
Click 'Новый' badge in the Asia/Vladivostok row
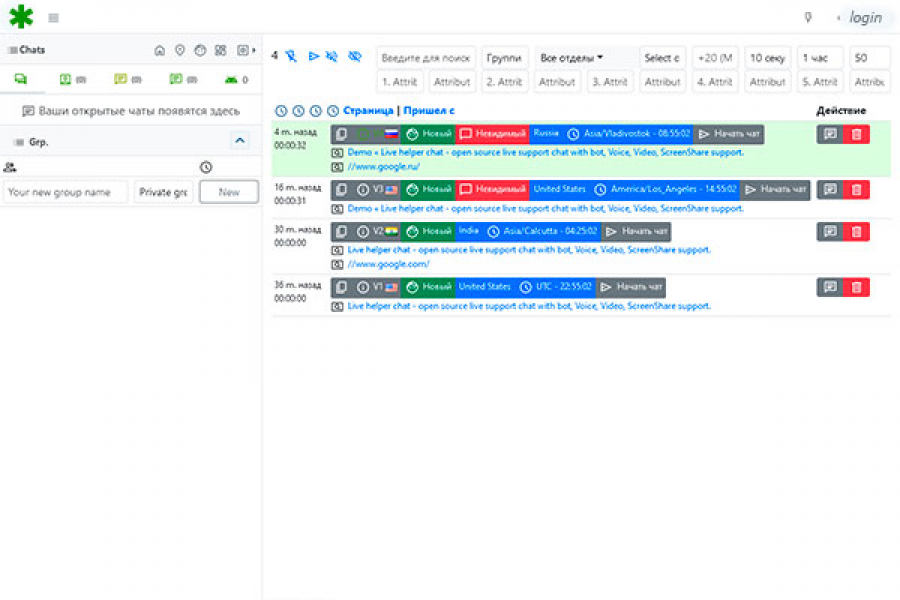[429, 134]
